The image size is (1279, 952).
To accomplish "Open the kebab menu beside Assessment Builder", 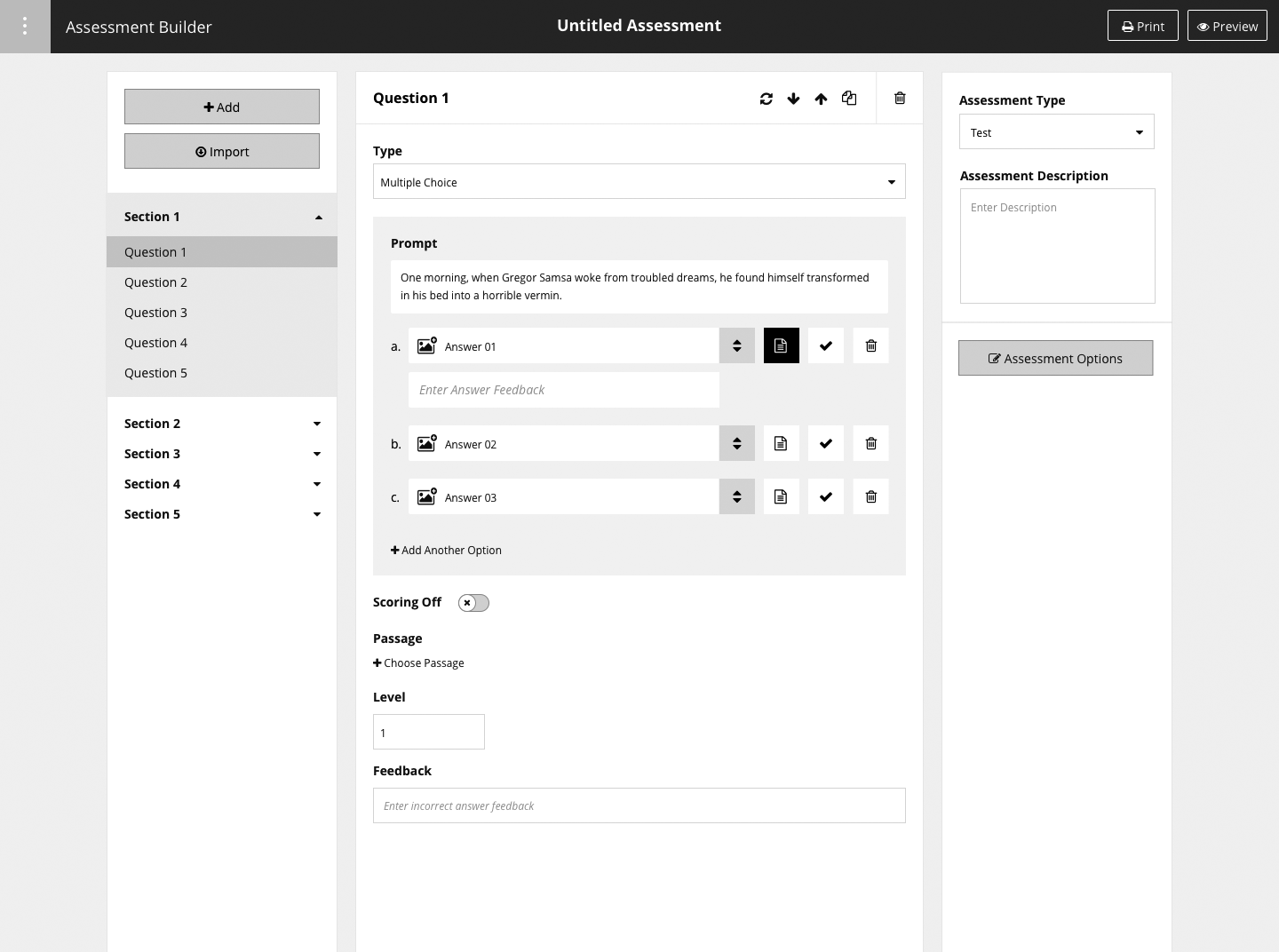I will pyautogui.click(x=25, y=27).
